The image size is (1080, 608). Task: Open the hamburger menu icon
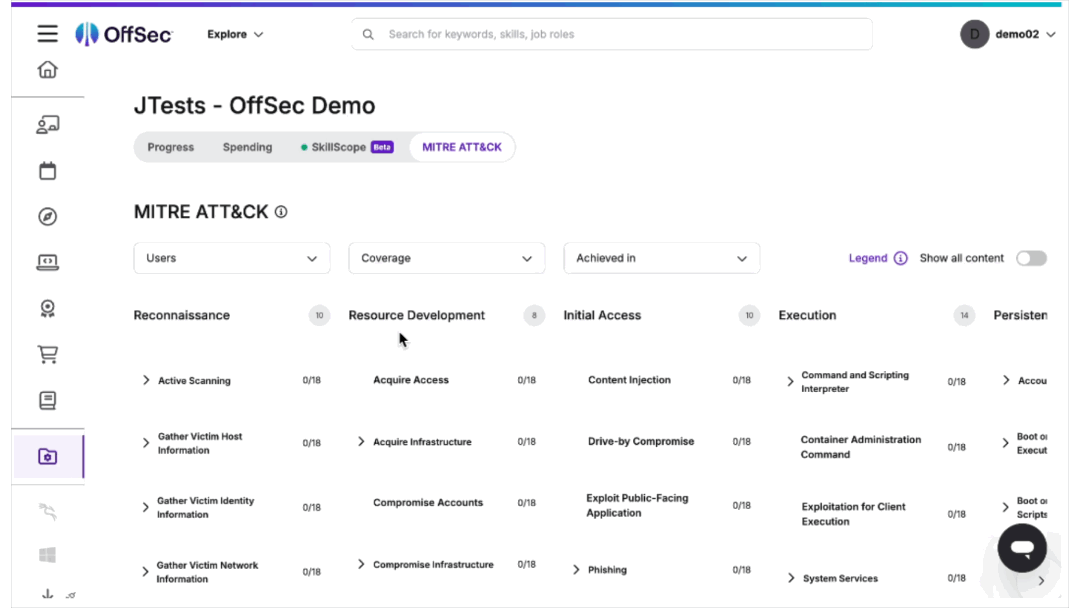point(47,34)
